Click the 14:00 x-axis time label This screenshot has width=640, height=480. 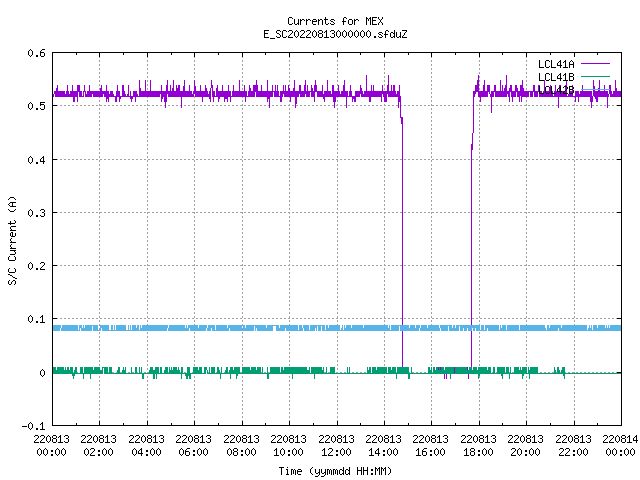coord(383,452)
